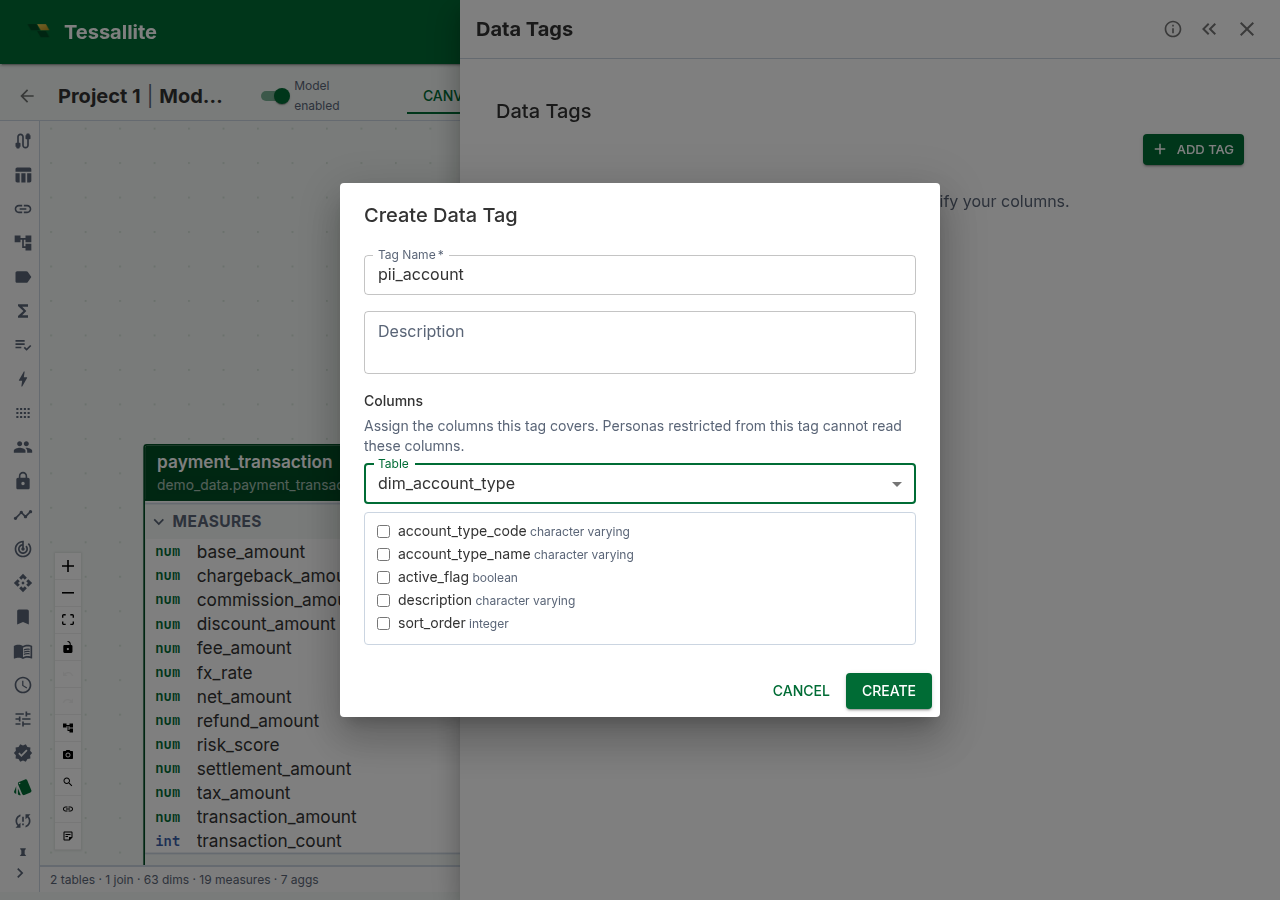The image size is (1280, 900).
Task: Zoom in the canvas with the plus button
Action: (x=68, y=566)
